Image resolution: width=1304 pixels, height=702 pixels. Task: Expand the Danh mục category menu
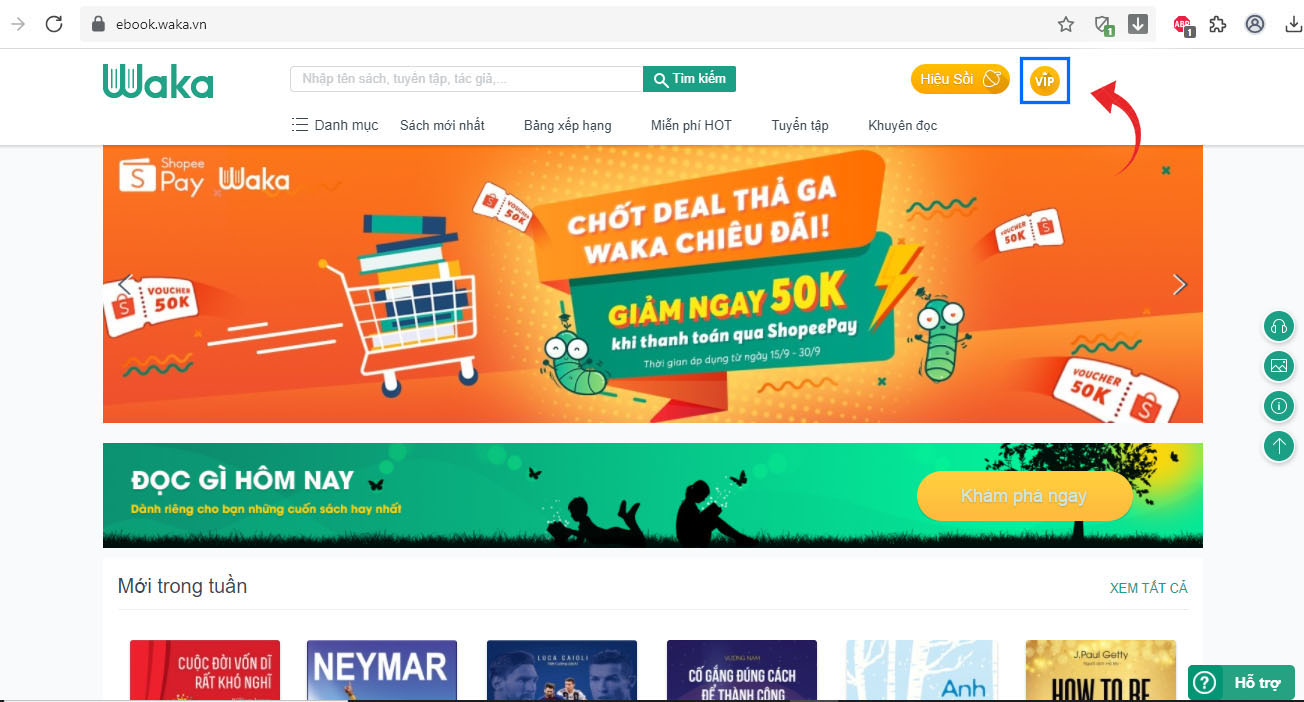pyautogui.click(x=335, y=125)
